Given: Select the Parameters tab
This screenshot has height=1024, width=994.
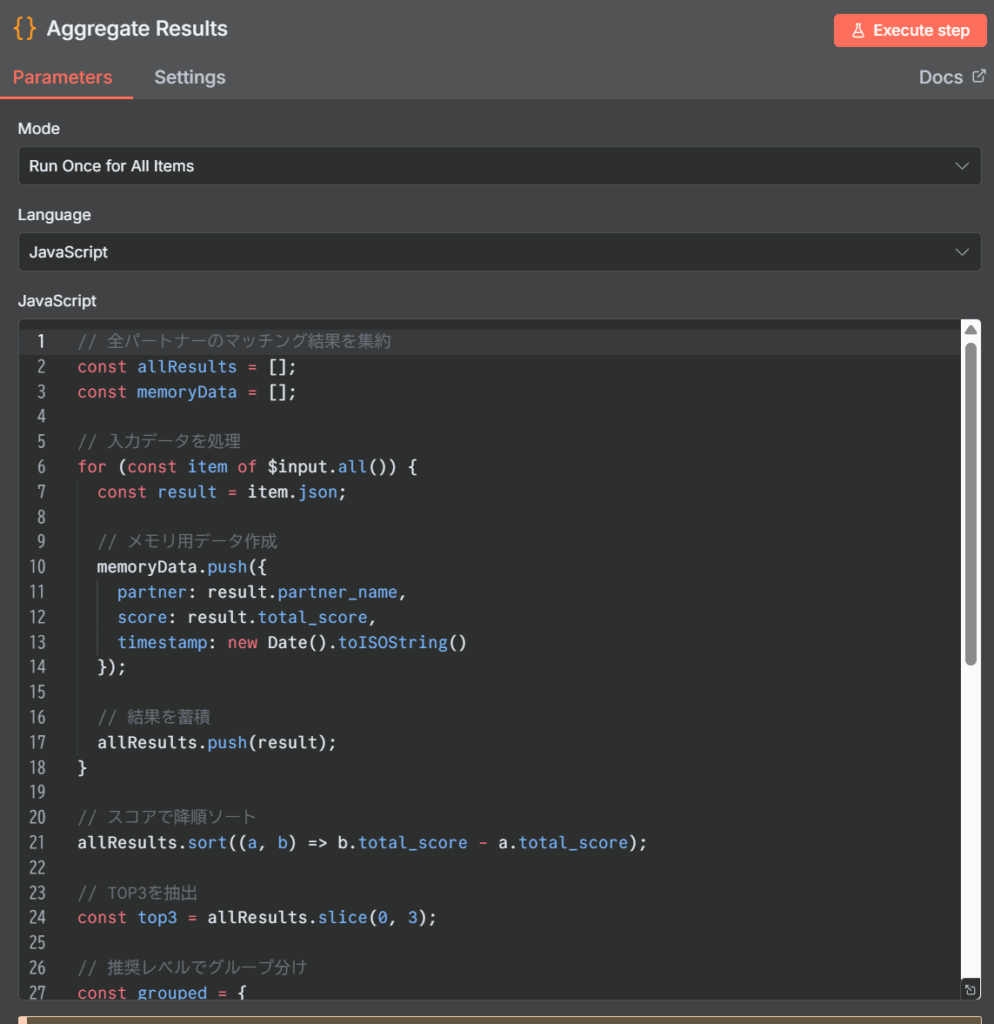Looking at the screenshot, I should click(x=62, y=77).
